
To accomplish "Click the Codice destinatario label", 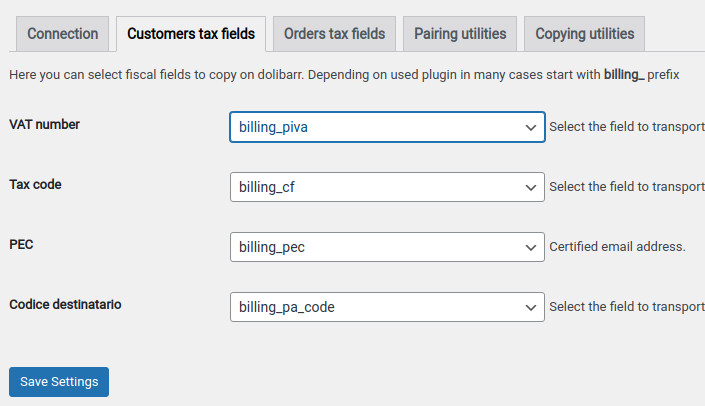I will tap(65, 304).
